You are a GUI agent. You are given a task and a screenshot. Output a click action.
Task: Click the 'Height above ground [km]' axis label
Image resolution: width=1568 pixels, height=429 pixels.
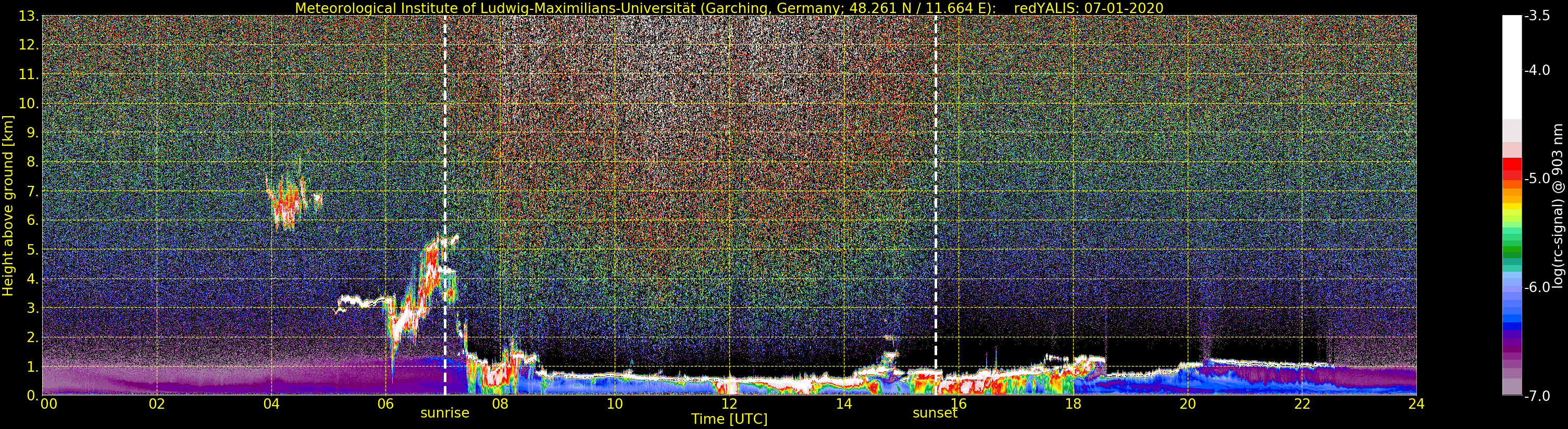click(x=8, y=206)
